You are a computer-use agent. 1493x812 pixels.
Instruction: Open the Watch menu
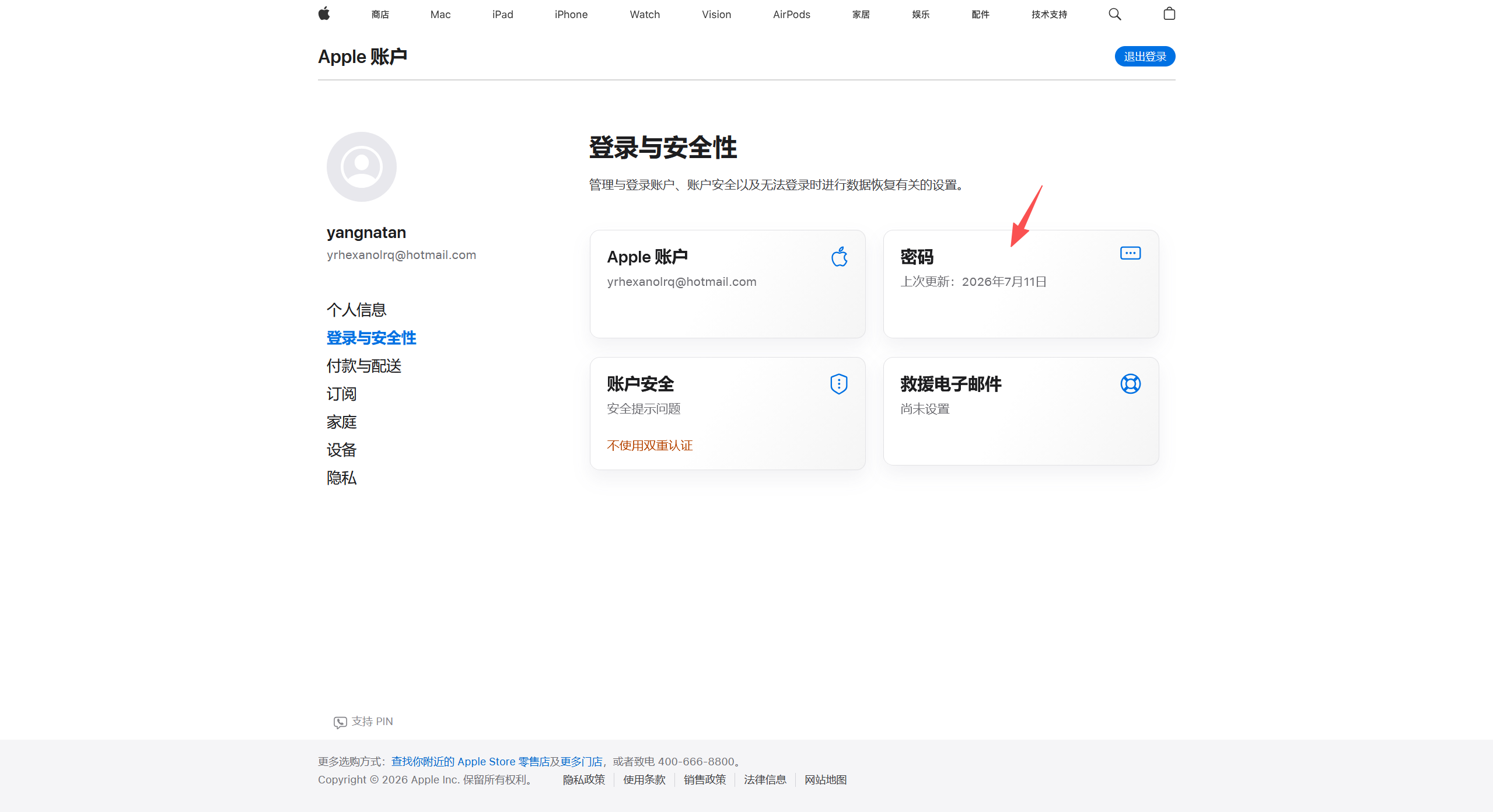tap(645, 15)
